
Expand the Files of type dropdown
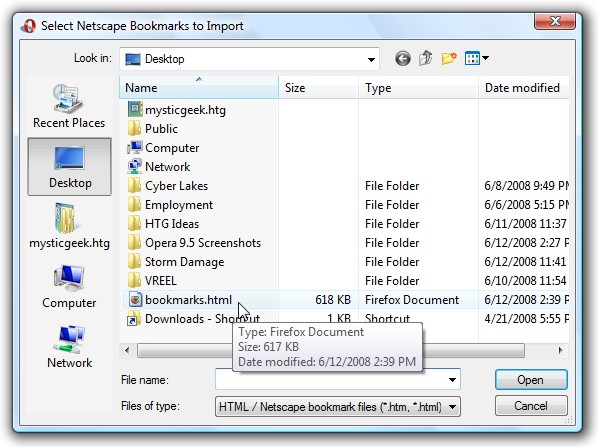point(452,407)
